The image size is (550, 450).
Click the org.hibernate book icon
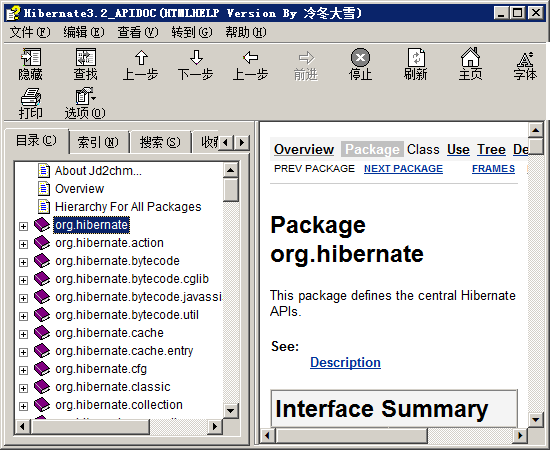42,224
